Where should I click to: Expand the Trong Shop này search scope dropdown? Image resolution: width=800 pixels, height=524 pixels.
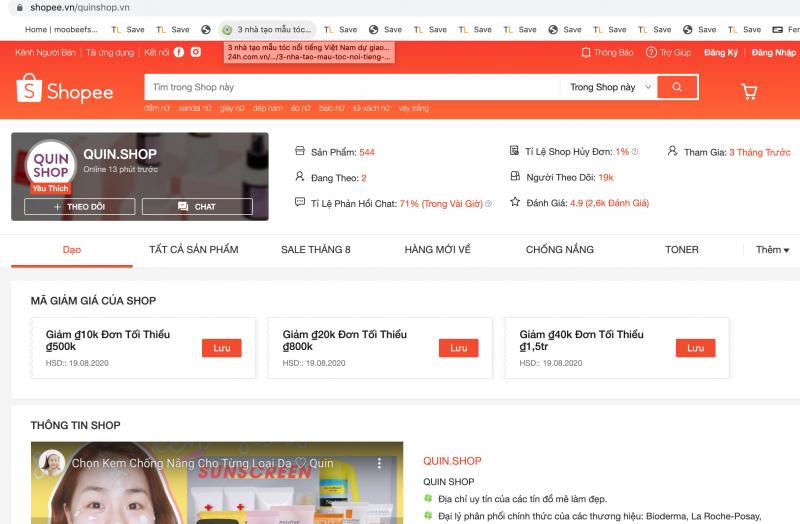click(x=610, y=88)
